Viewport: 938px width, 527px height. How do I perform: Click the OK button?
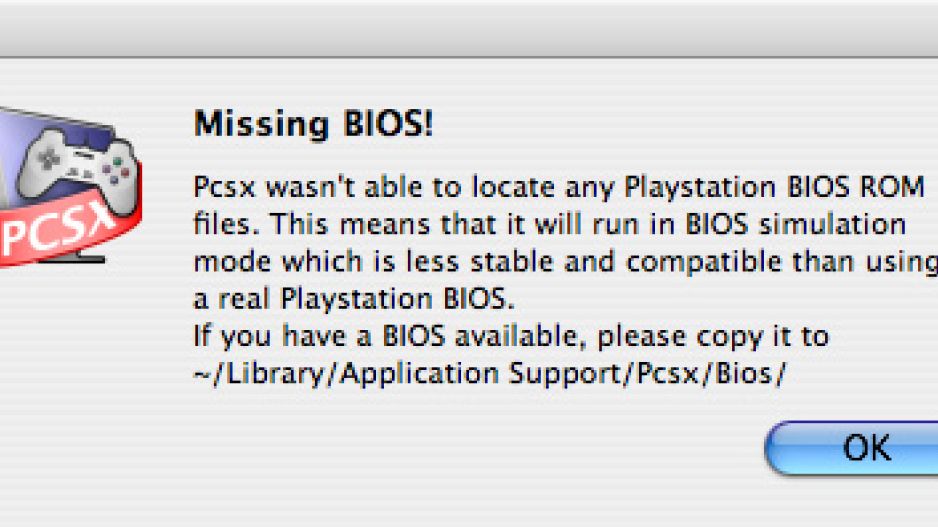click(x=866, y=448)
